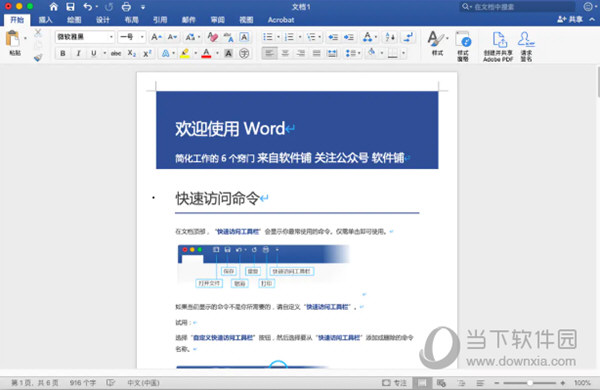
Task: Switch to the 开始 tab
Action: tap(17, 20)
